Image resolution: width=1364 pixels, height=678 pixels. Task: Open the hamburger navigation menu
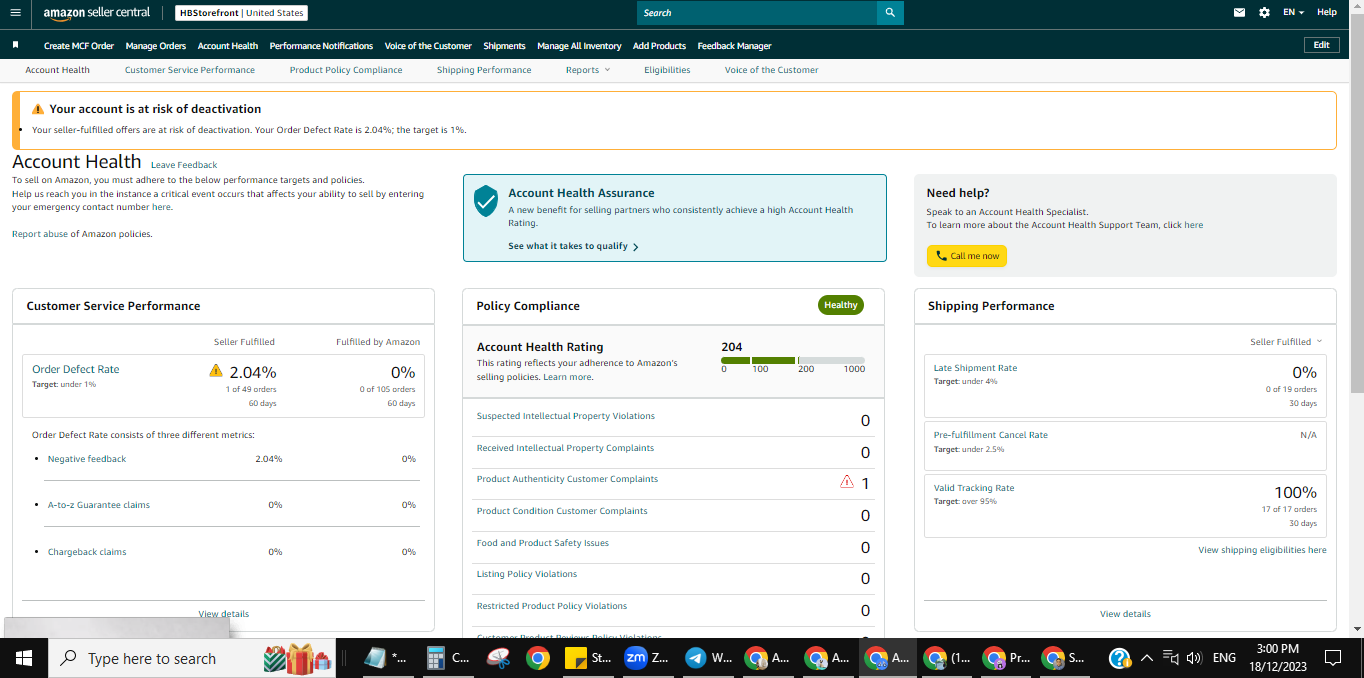(14, 13)
